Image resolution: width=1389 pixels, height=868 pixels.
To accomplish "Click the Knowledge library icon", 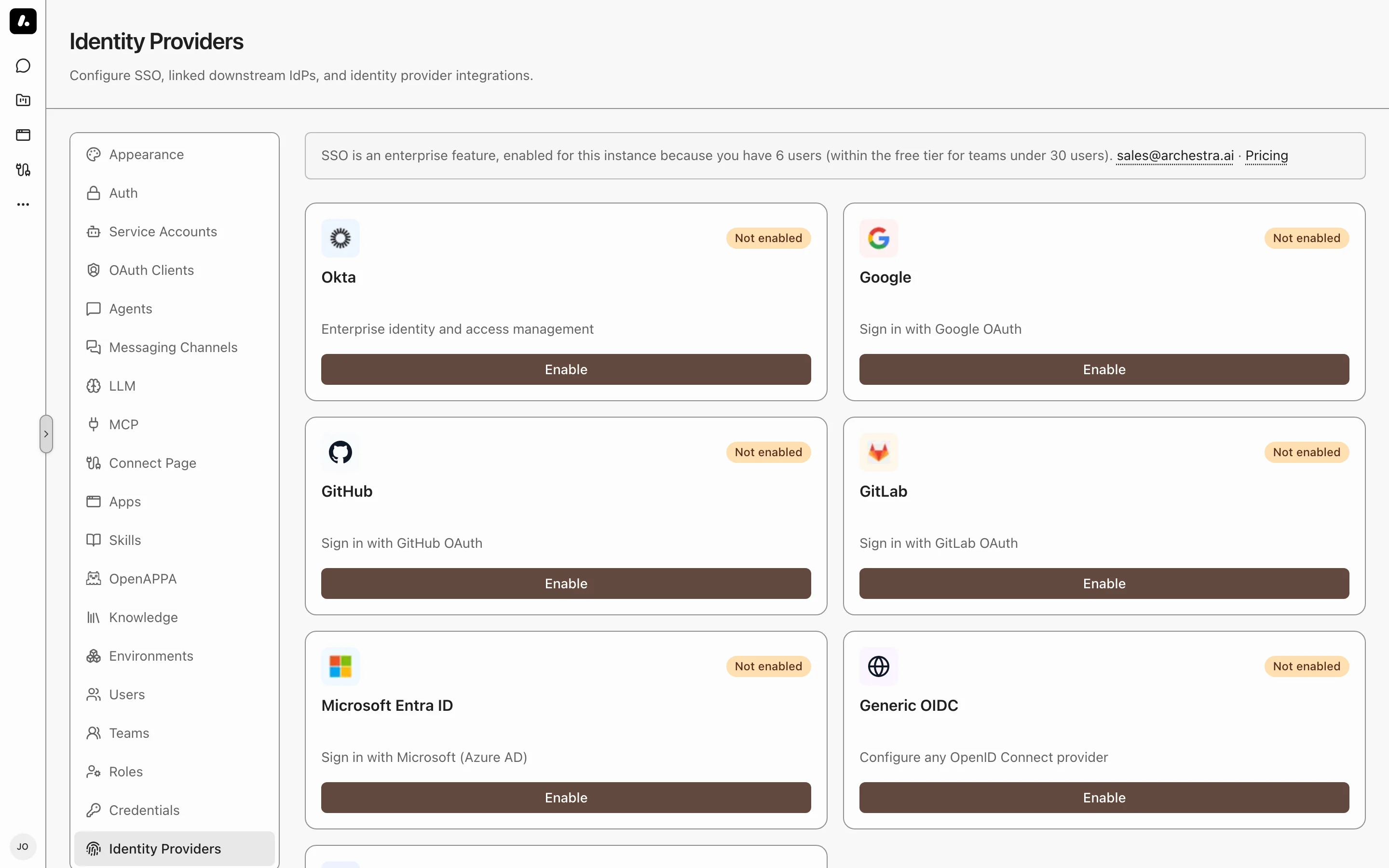I will click(94, 617).
